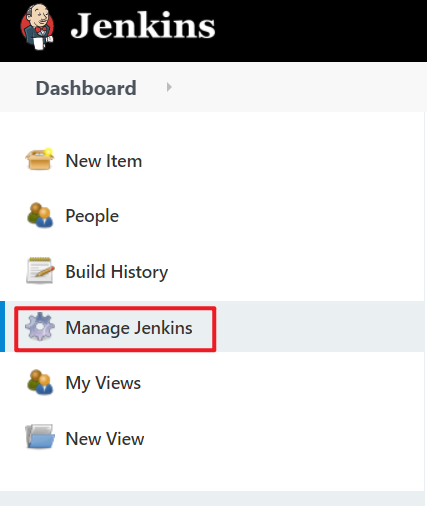Go to the Dashboard breadcrumb
The width and height of the screenshot is (427, 506).
(86, 88)
